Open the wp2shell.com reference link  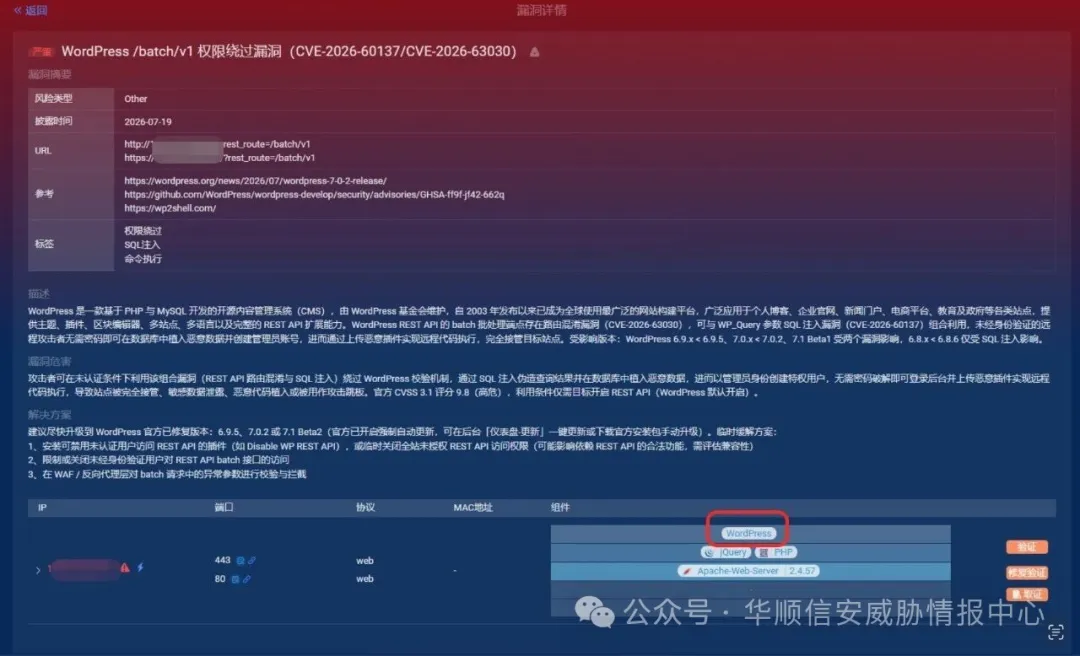click(170, 208)
